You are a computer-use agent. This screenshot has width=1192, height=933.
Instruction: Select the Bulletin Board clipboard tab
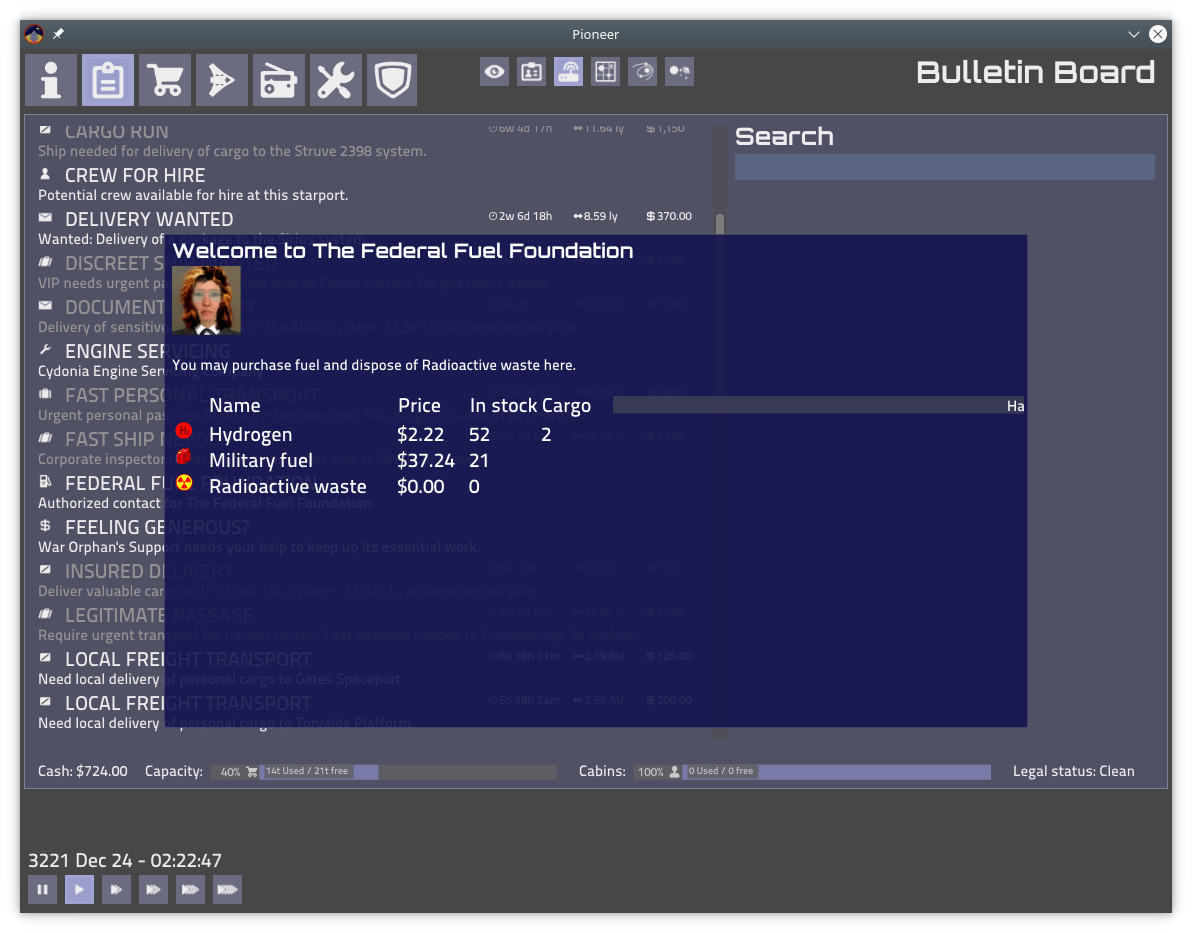tap(108, 80)
